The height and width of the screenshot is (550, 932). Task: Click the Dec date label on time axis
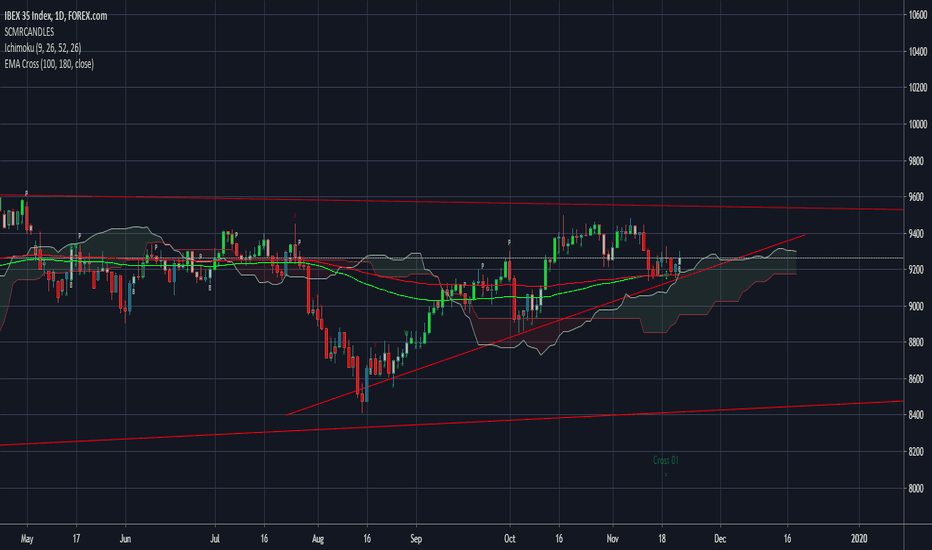pos(720,539)
